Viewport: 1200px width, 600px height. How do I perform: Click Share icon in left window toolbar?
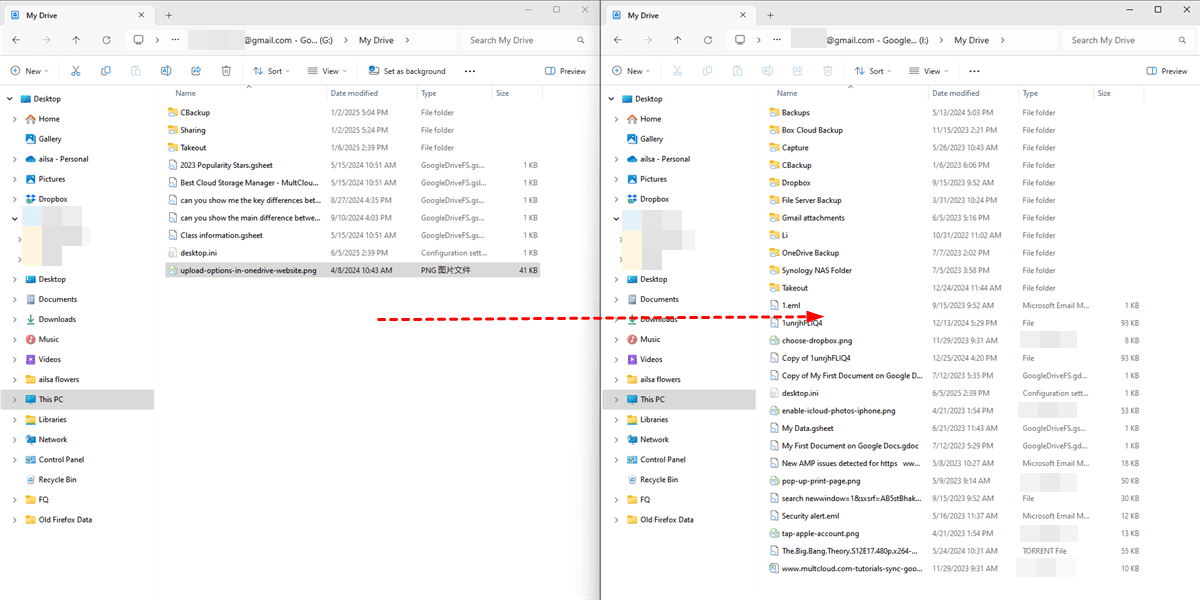pyautogui.click(x=196, y=71)
